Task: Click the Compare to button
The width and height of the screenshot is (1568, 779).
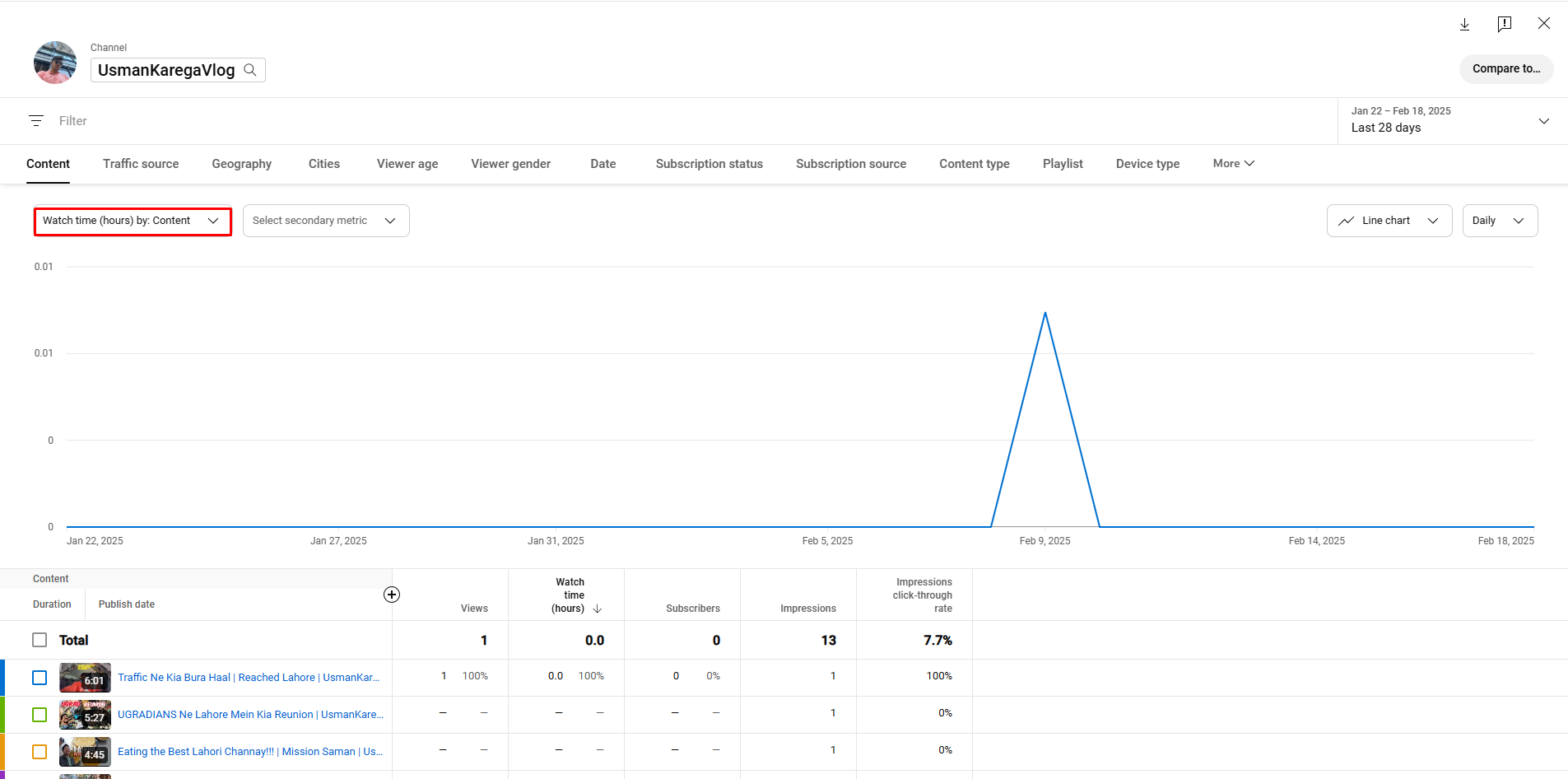Action: [1506, 68]
